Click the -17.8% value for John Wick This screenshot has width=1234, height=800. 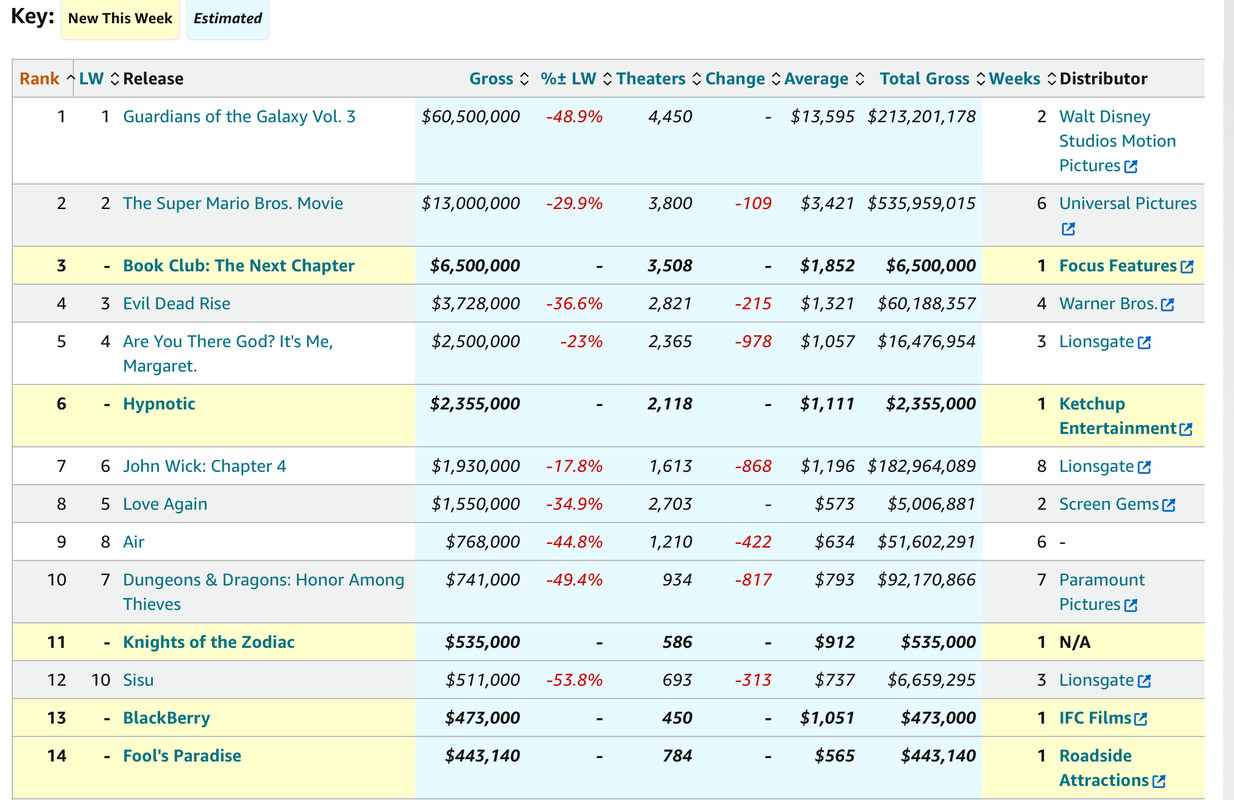[x=574, y=466]
